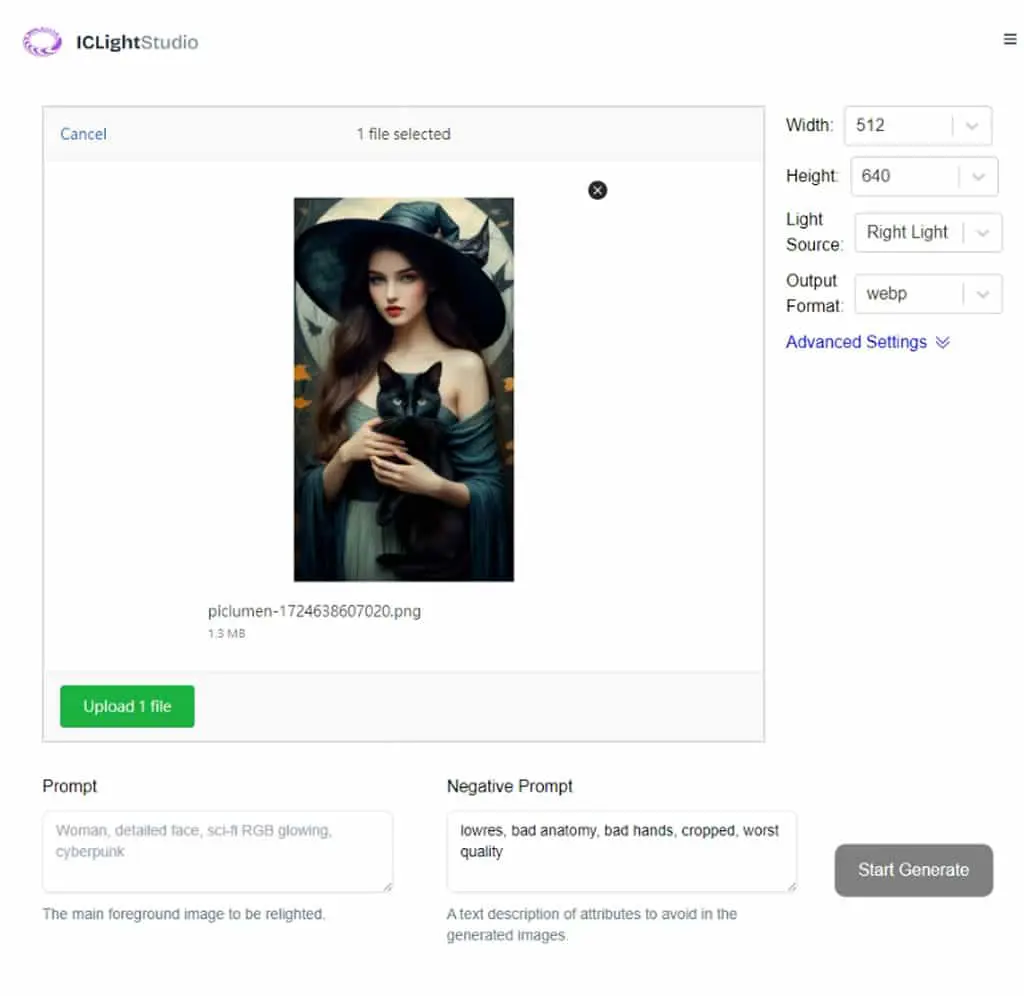Open the hamburger menu icon
The height and width of the screenshot is (996, 1024).
point(1010,39)
